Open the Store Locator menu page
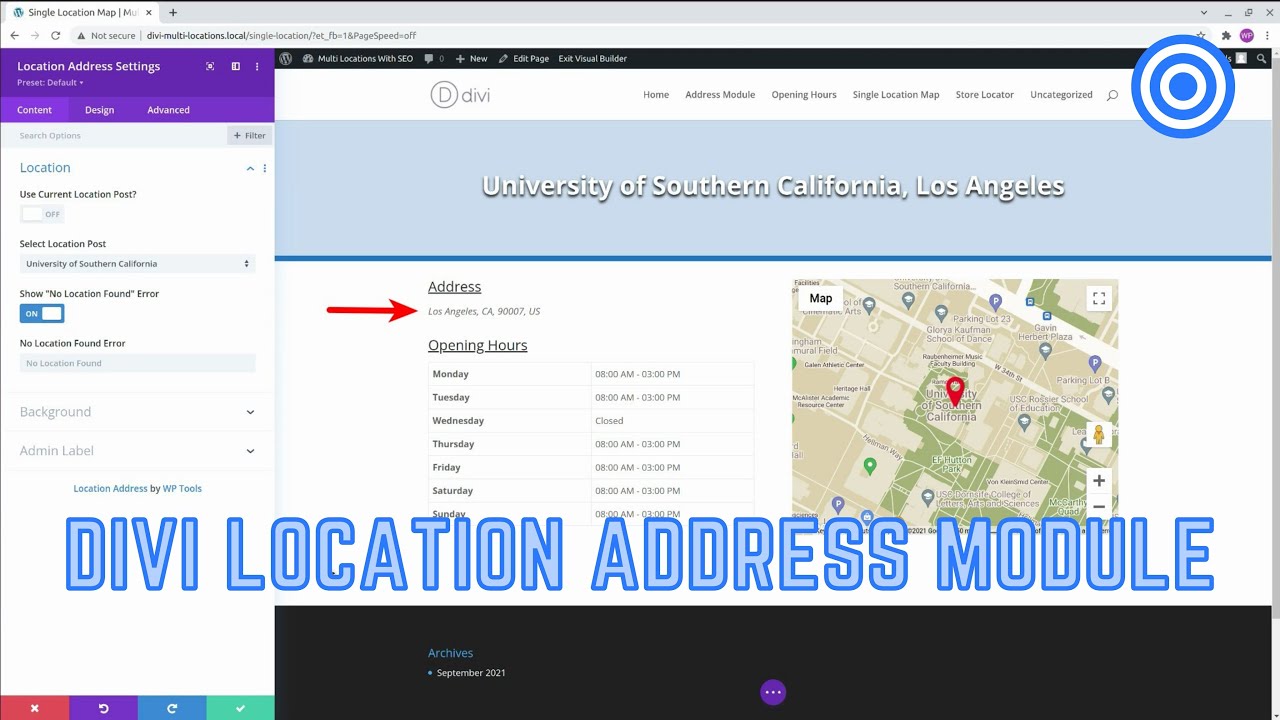 click(985, 95)
